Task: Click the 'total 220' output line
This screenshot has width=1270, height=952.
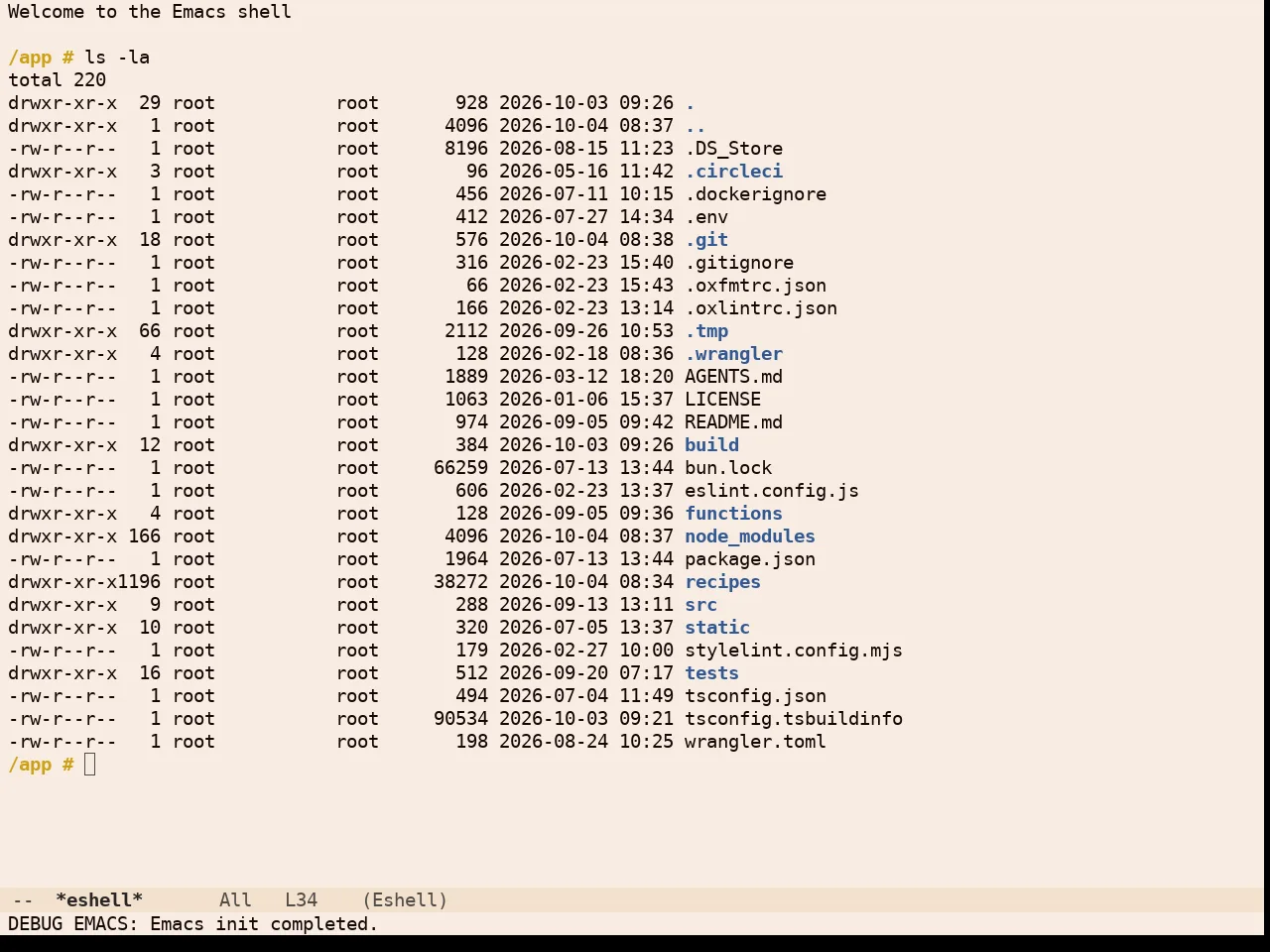Action: point(58,80)
